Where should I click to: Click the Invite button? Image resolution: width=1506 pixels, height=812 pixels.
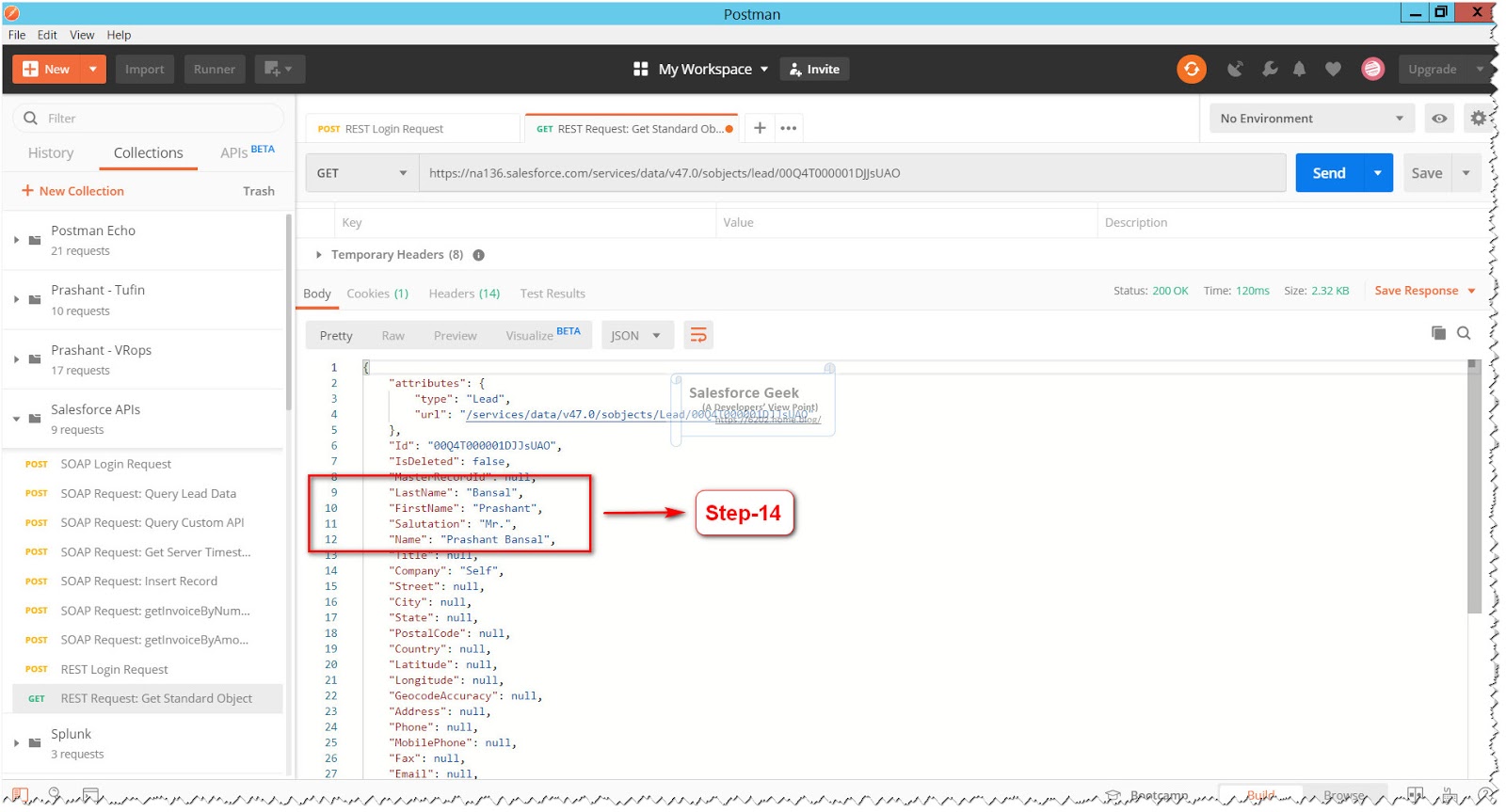(x=814, y=69)
